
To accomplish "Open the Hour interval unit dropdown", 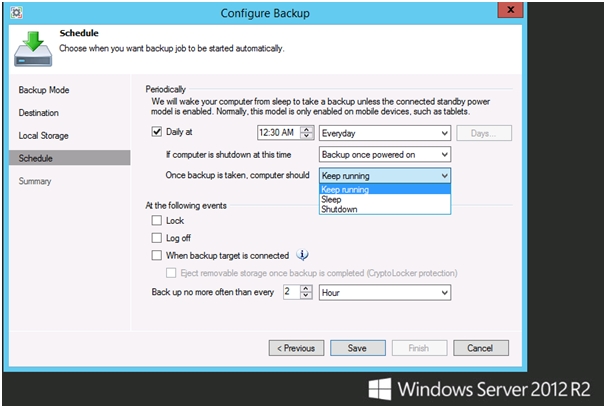I will pyautogui.click(x=385, y=292).
